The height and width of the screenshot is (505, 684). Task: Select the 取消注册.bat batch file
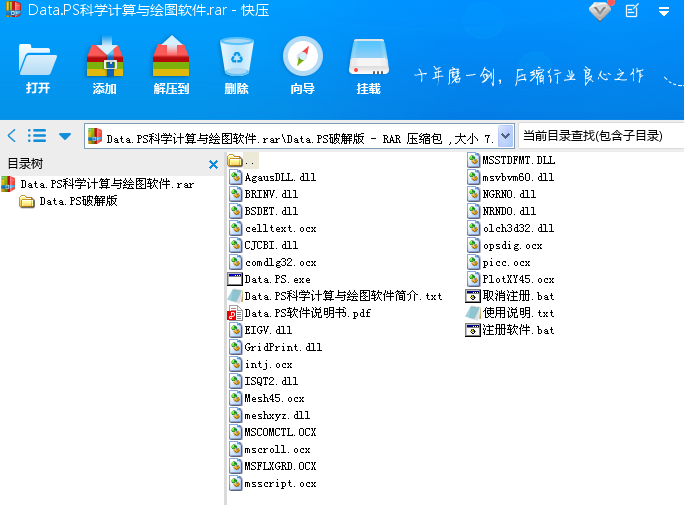click(510, 296)
